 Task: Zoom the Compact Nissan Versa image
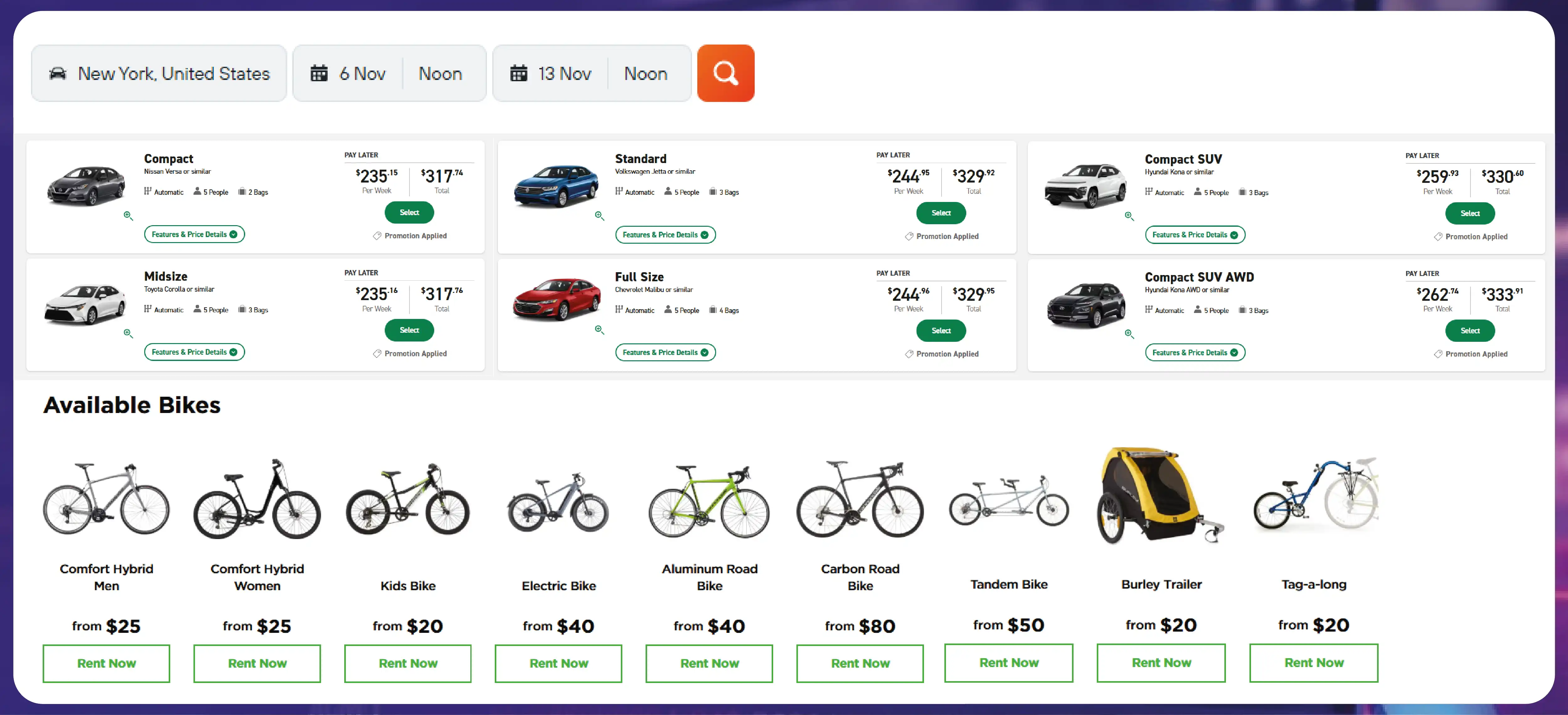(128, 215)
